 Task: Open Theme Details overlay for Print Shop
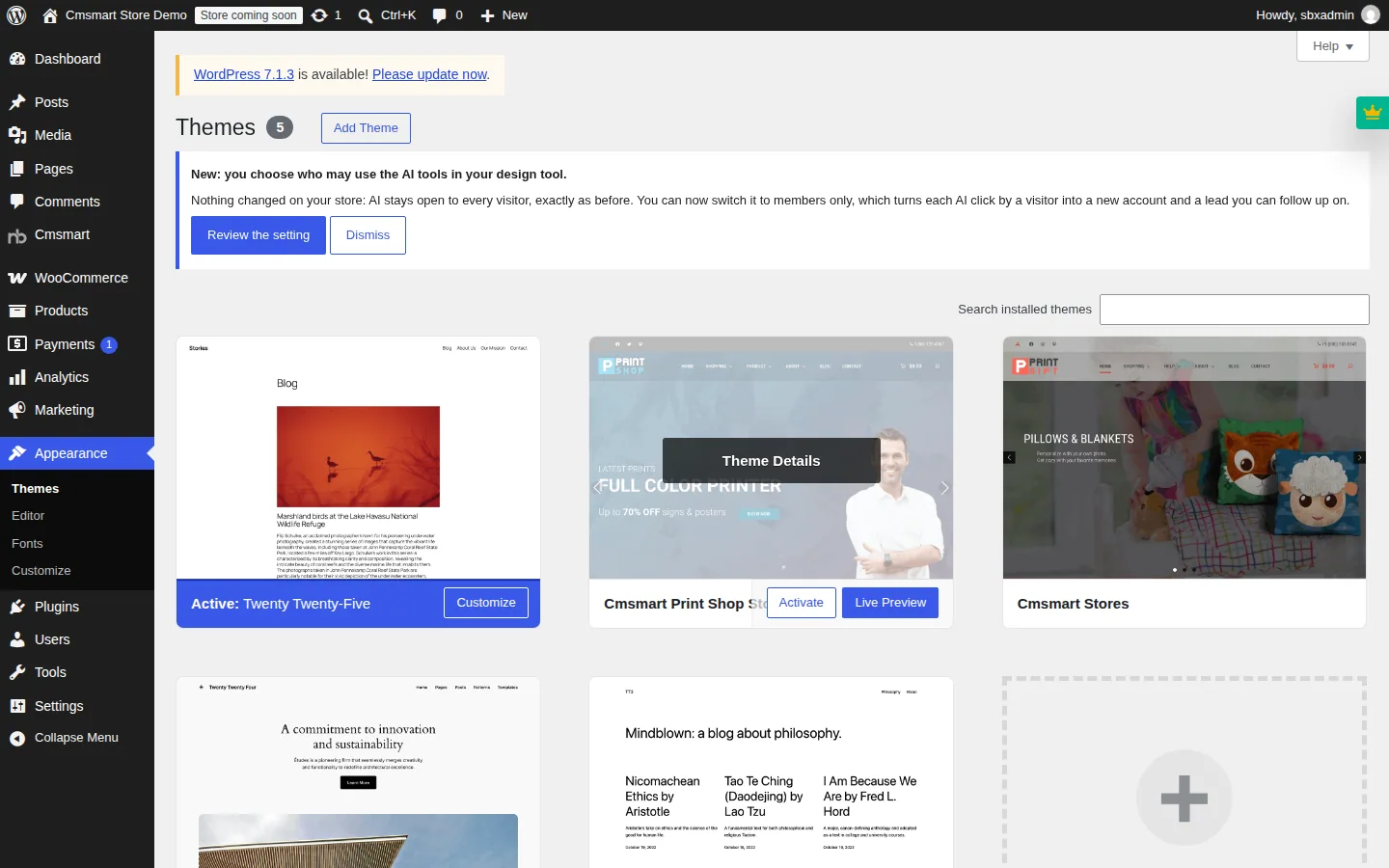pyautogui.click(x=772, y=461)
